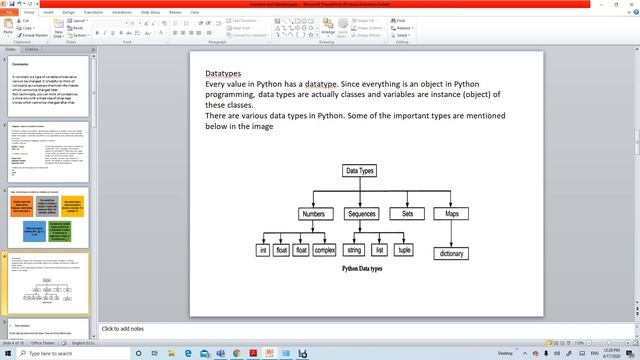Toggle Bold formatting
640x360 pixels.
[x=97, y=33]
